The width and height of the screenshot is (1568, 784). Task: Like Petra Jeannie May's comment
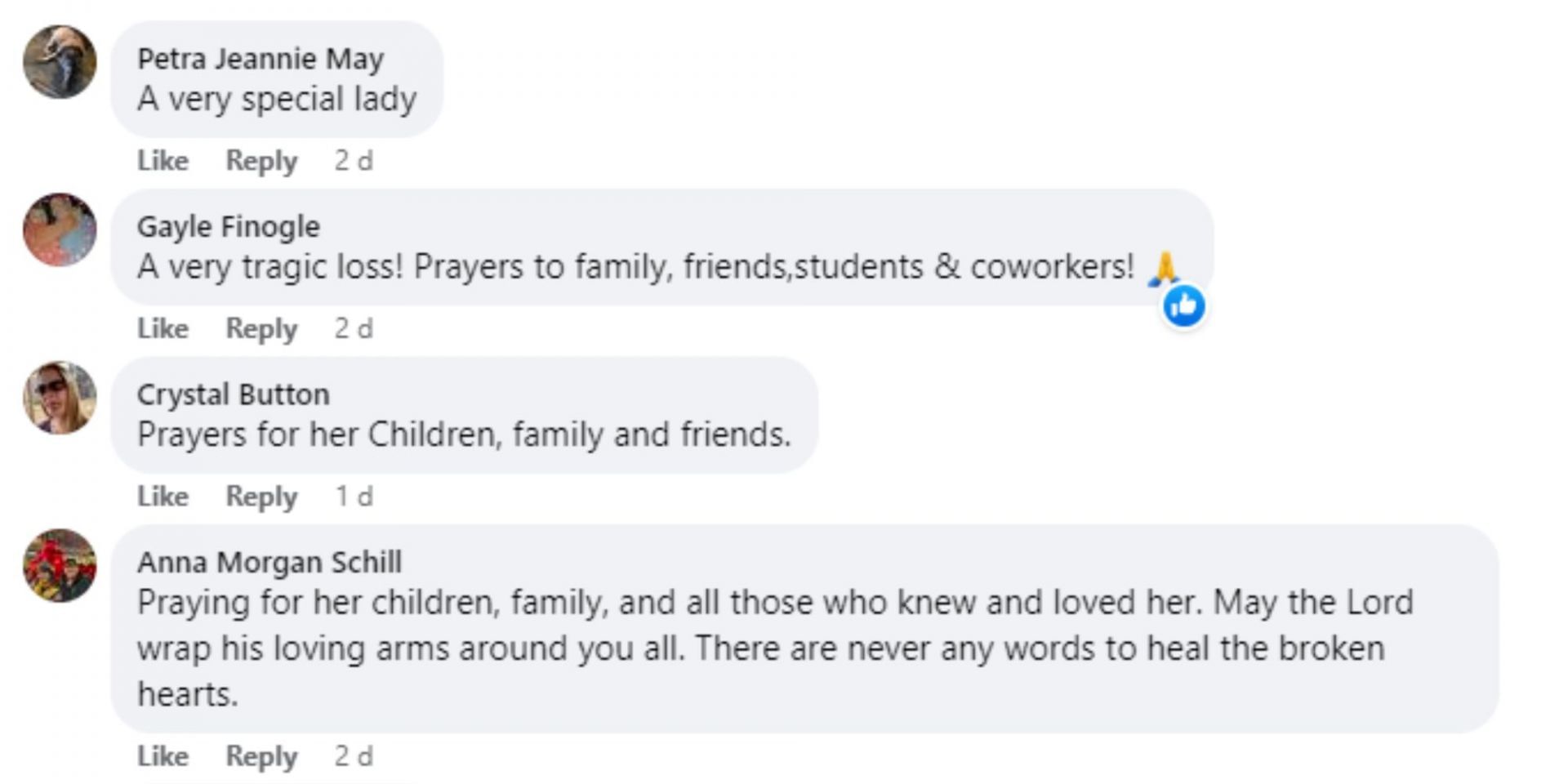point(163,161)
